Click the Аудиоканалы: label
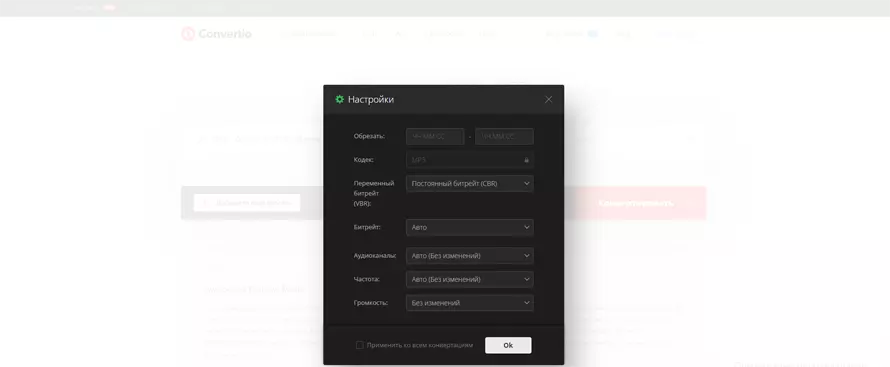The height and width of the screenshot is (367, 890). 375,255
